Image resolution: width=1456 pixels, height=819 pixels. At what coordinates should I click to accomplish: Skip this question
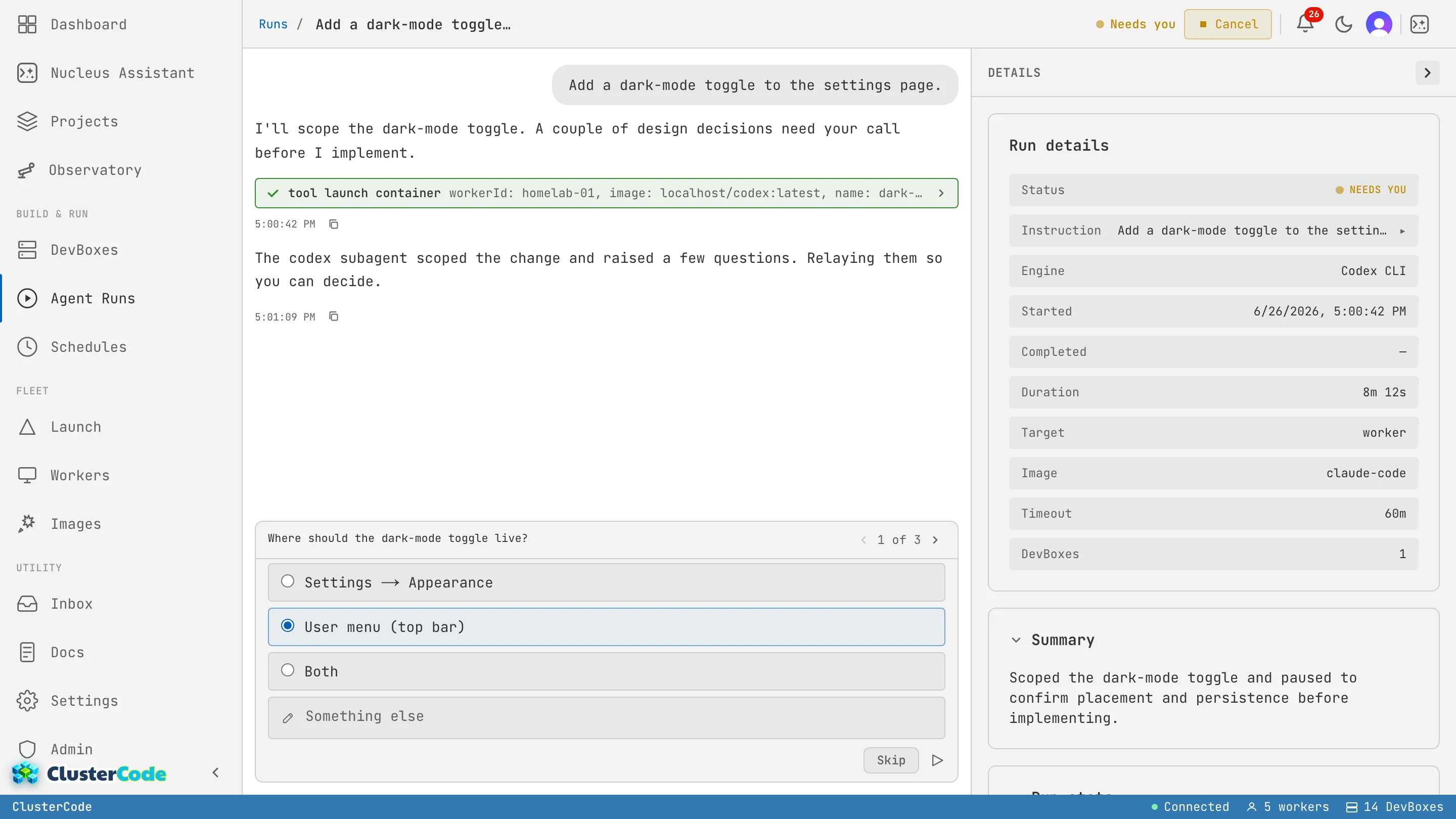click(x=891, y=760)
